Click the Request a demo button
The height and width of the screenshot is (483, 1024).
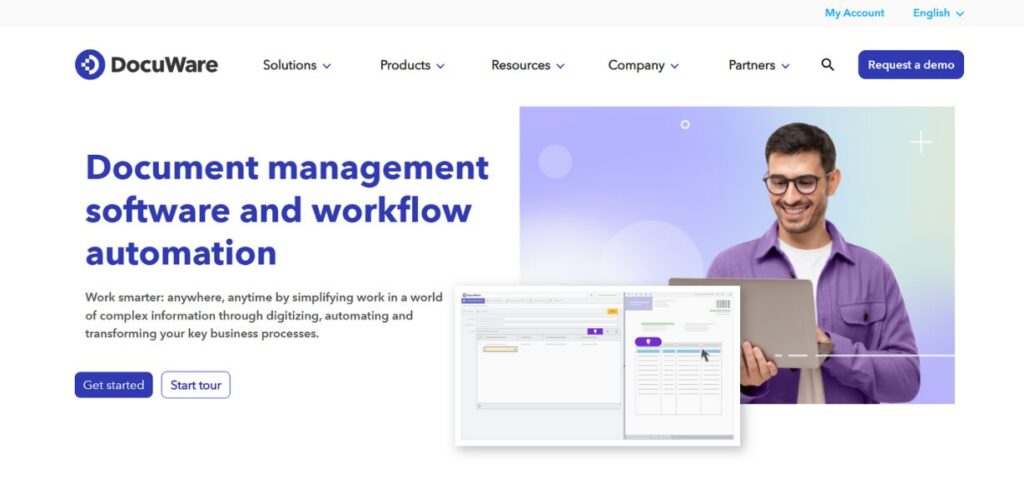(x=910, y=65)
